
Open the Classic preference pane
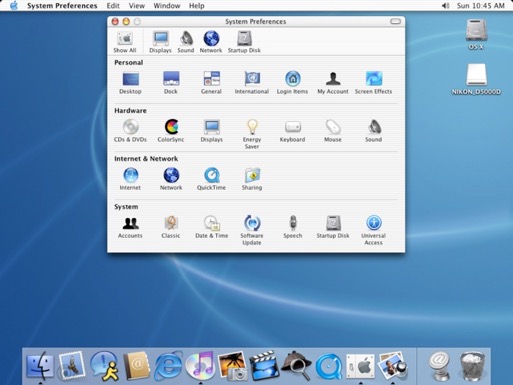coord(171,227)
